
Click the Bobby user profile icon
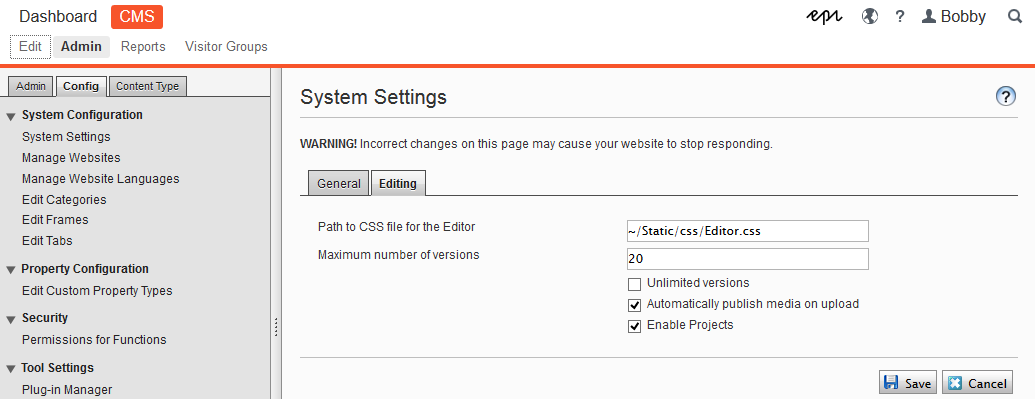point(929,17)
